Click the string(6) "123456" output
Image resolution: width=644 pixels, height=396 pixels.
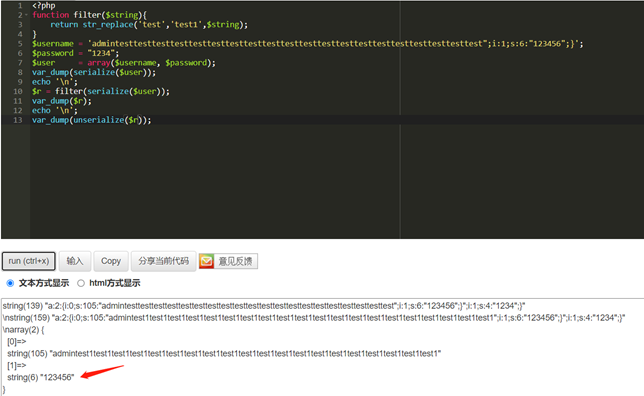(41, 378)
